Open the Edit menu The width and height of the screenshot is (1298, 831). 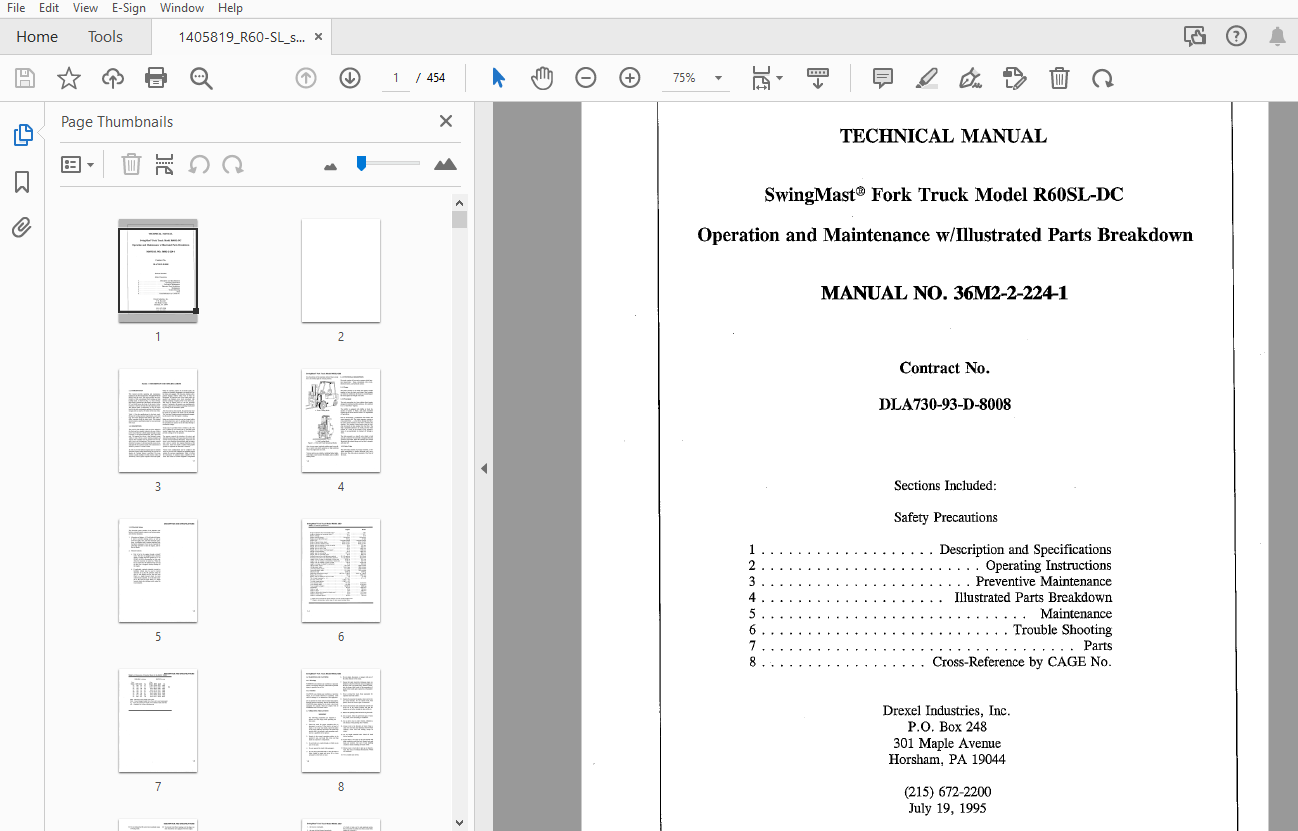coord(49,8)
